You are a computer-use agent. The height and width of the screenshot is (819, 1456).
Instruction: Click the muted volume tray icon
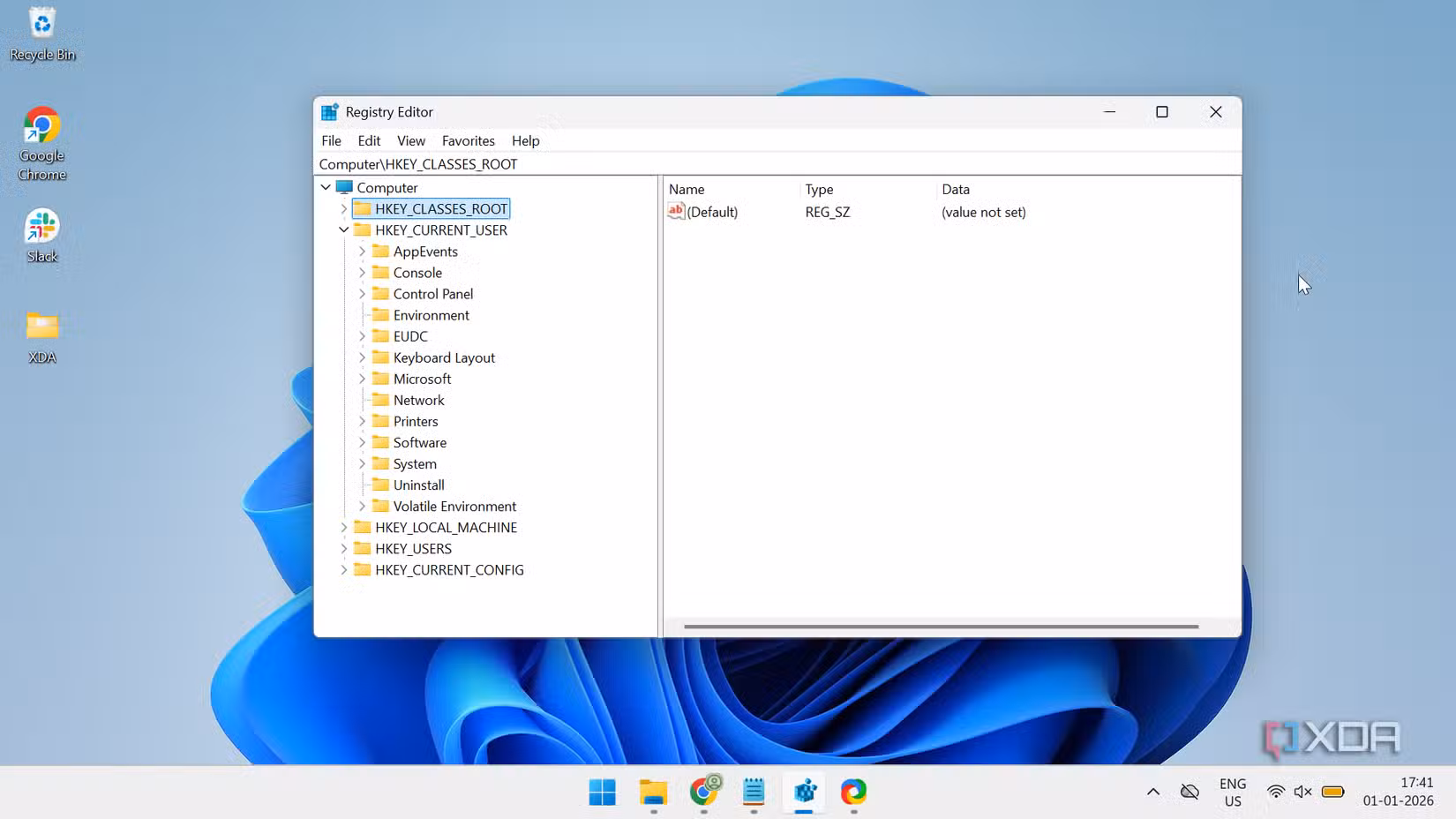[x=1302, y=792]
